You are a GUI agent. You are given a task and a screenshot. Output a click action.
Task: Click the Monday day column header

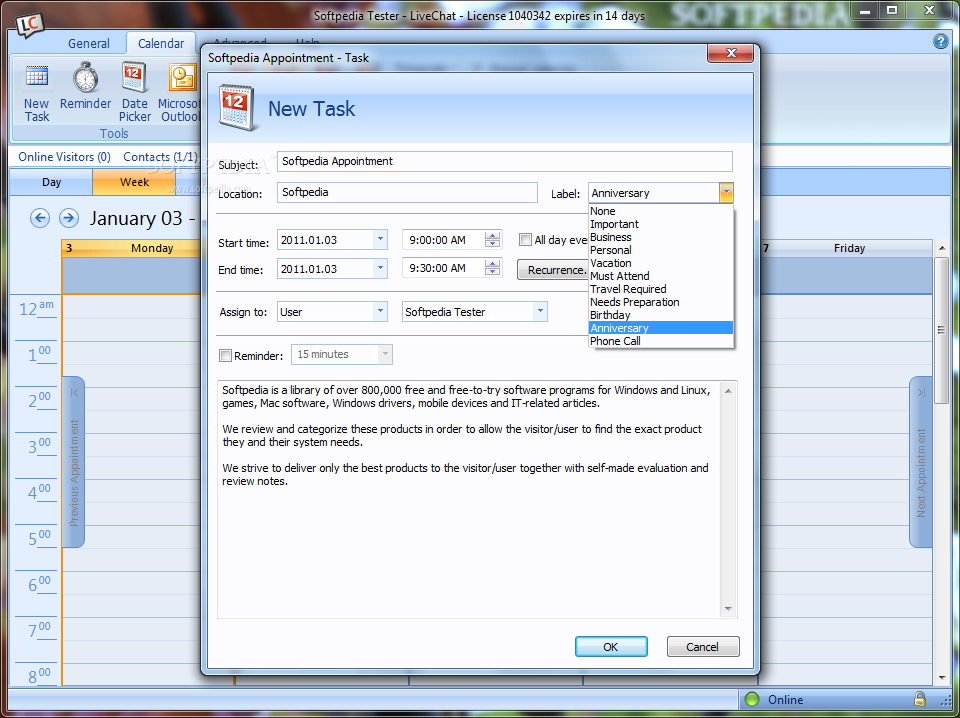[x=132, y=248]
